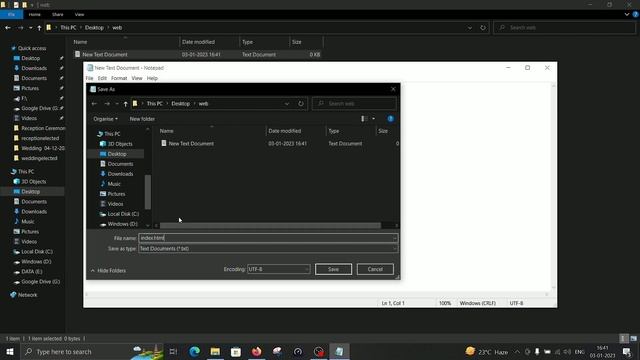Click the taskbar search box
Viewport: 640px width, 360px height.
point(91,351)
